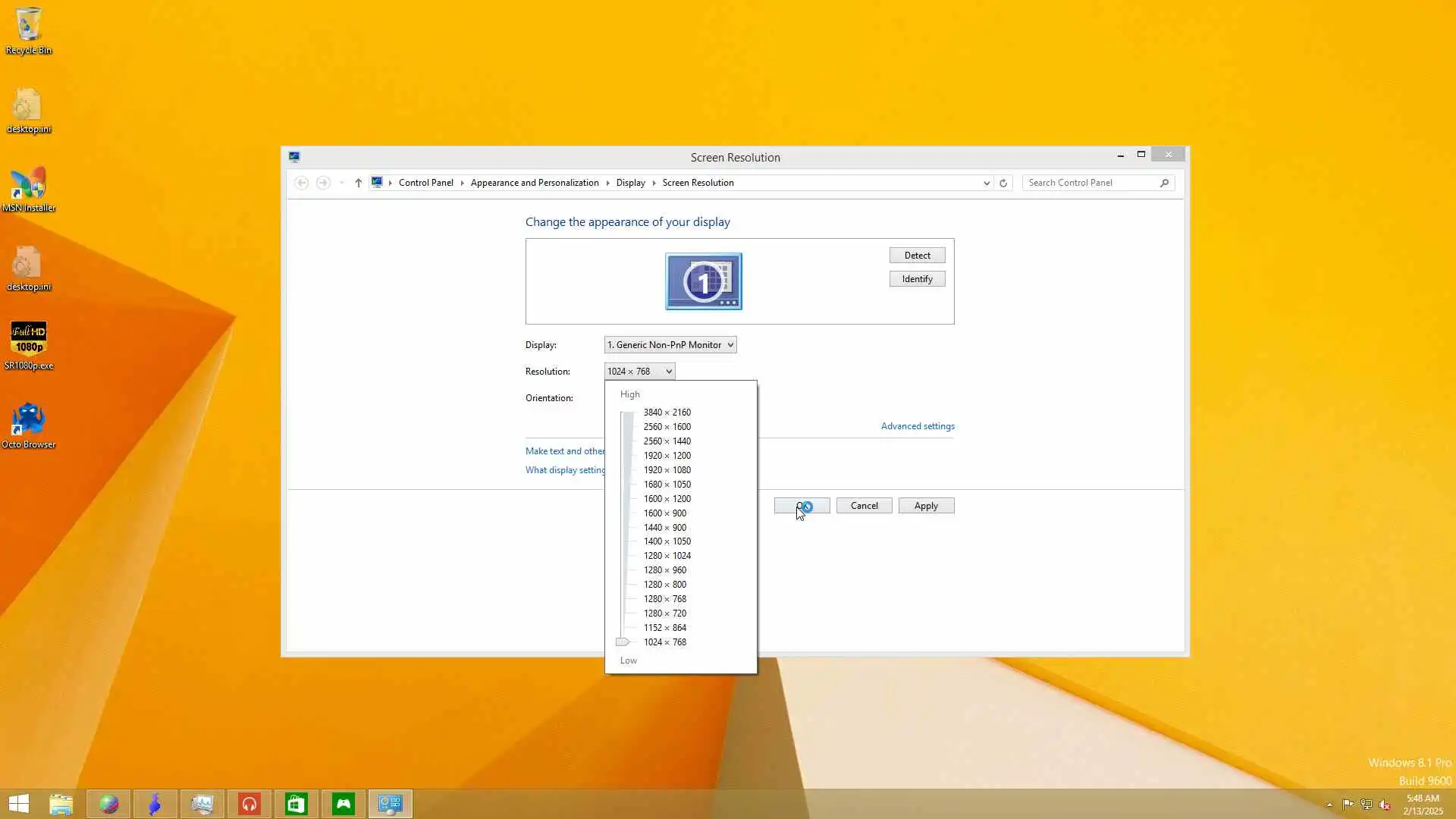The height and width of the screenshot is (819, 1456).
Task: Click the Detect button
Action: [x=917, y=256]
